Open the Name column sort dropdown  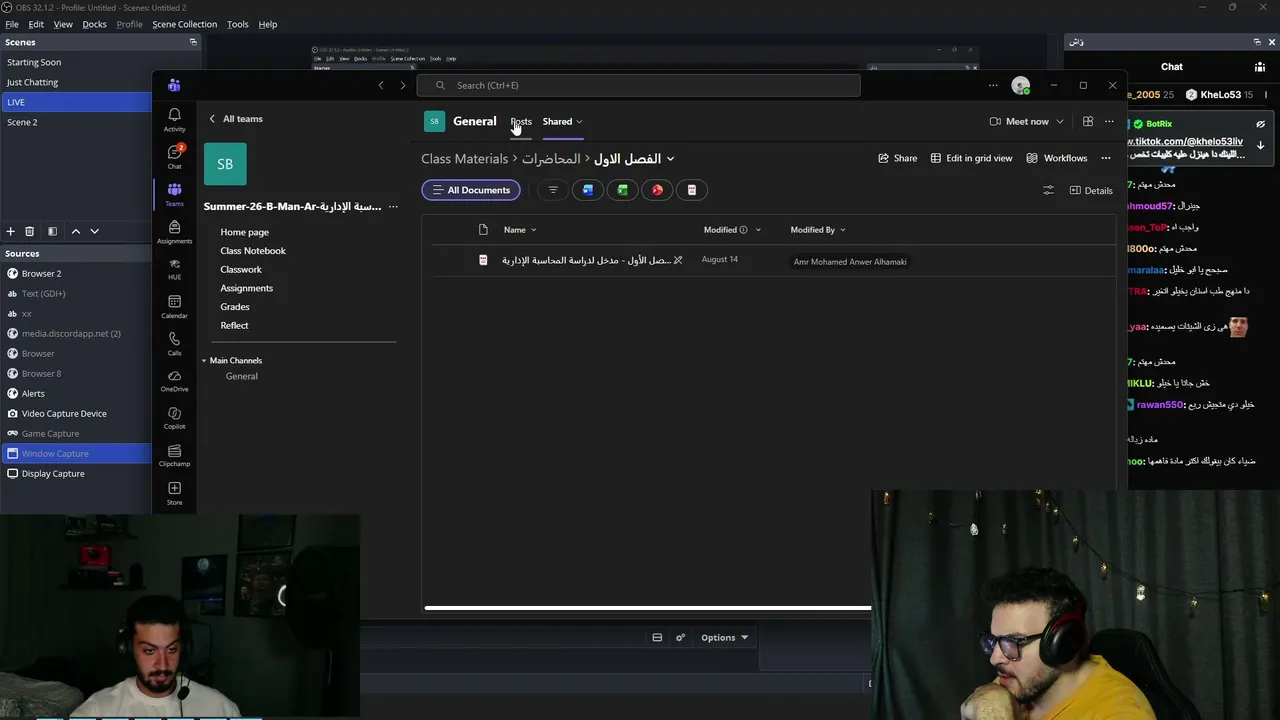tap(533, 230)
